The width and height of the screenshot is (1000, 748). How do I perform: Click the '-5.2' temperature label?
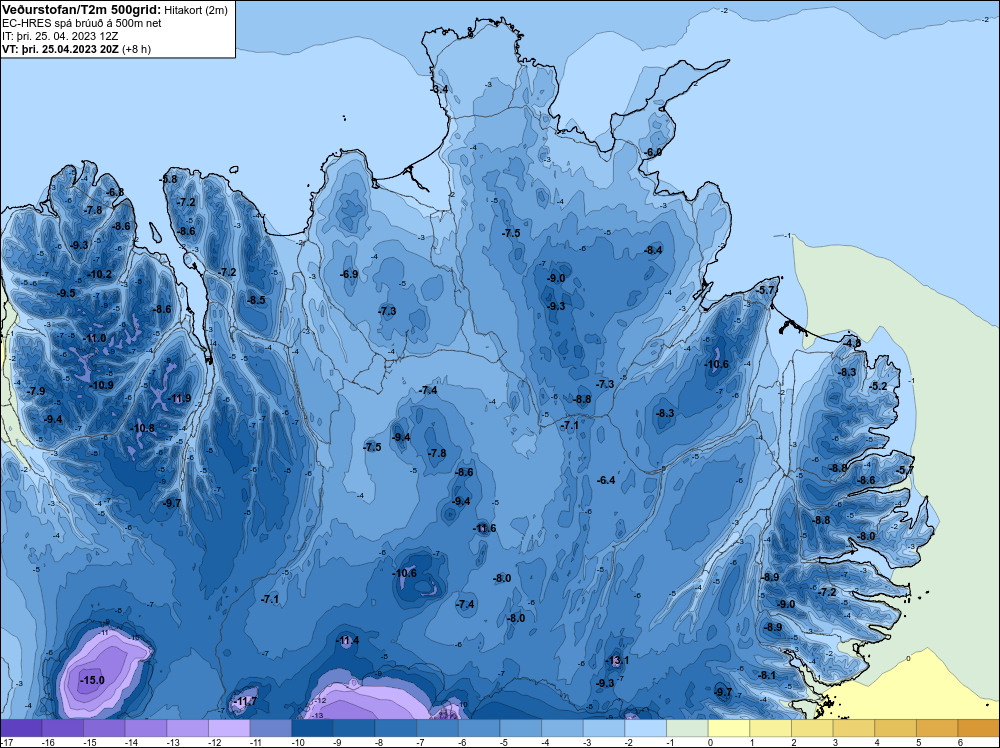tap(878, 386)
